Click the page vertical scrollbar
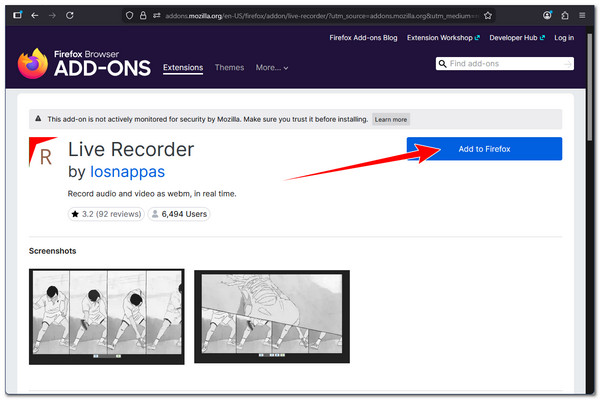 tap(590, 86)
